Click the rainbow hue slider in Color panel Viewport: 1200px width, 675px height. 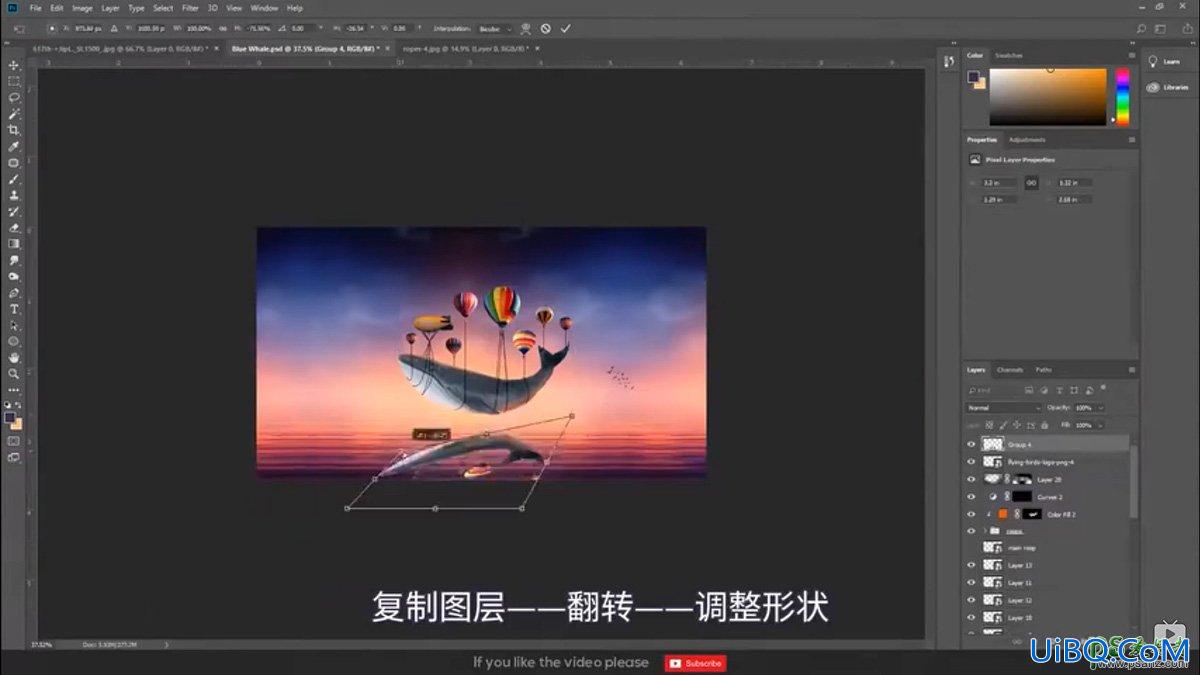[1123, 97]
